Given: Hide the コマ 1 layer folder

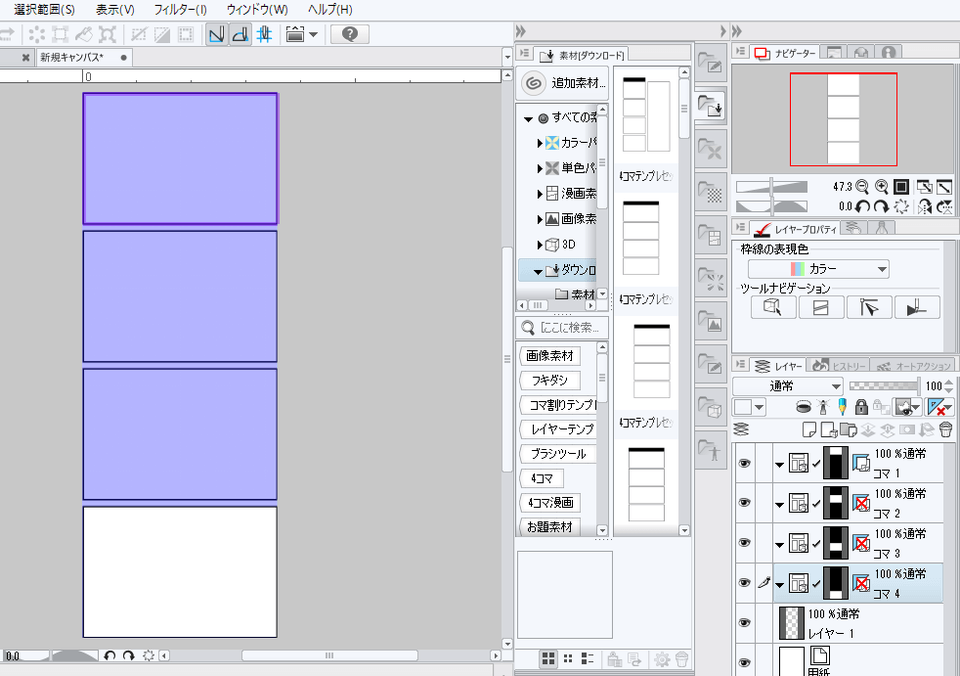Looking at the screenshot, I should point(744,463).
